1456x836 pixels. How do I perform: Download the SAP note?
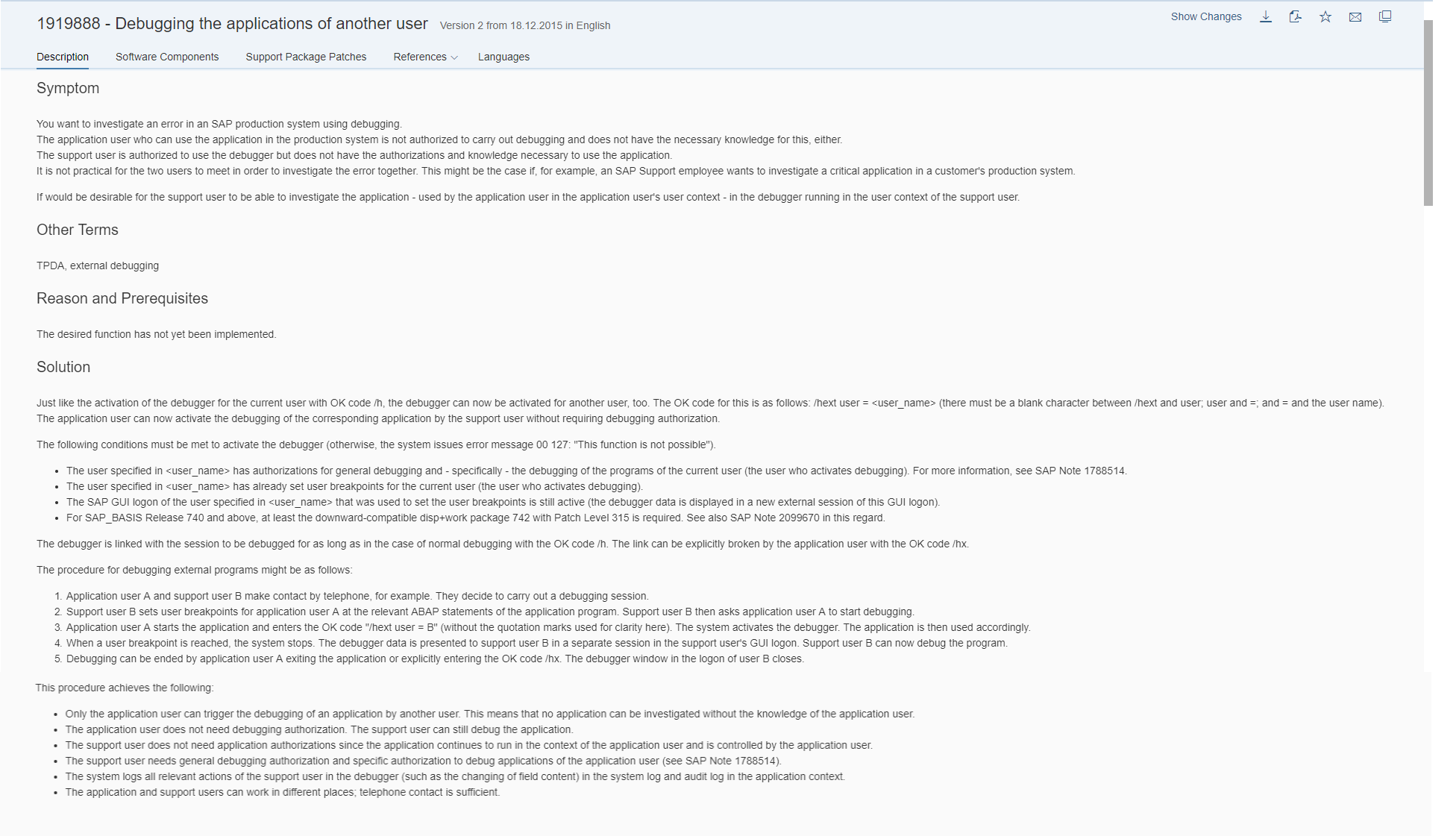(1266, 16)
